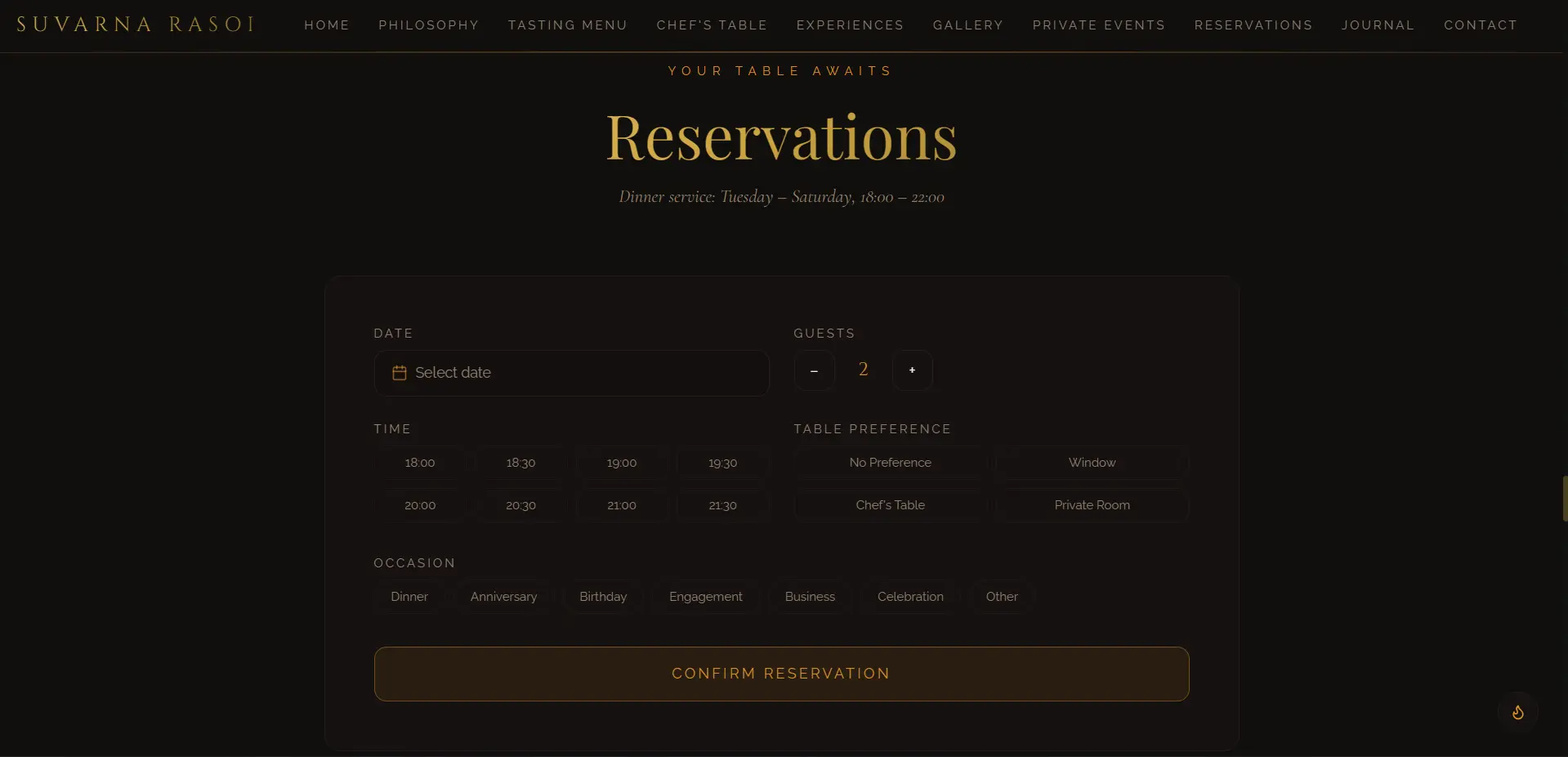The height and width of the screenshot is (757, 1568).
Task: Select Anniversary as the occasion
Action: [x=503, y=596]
